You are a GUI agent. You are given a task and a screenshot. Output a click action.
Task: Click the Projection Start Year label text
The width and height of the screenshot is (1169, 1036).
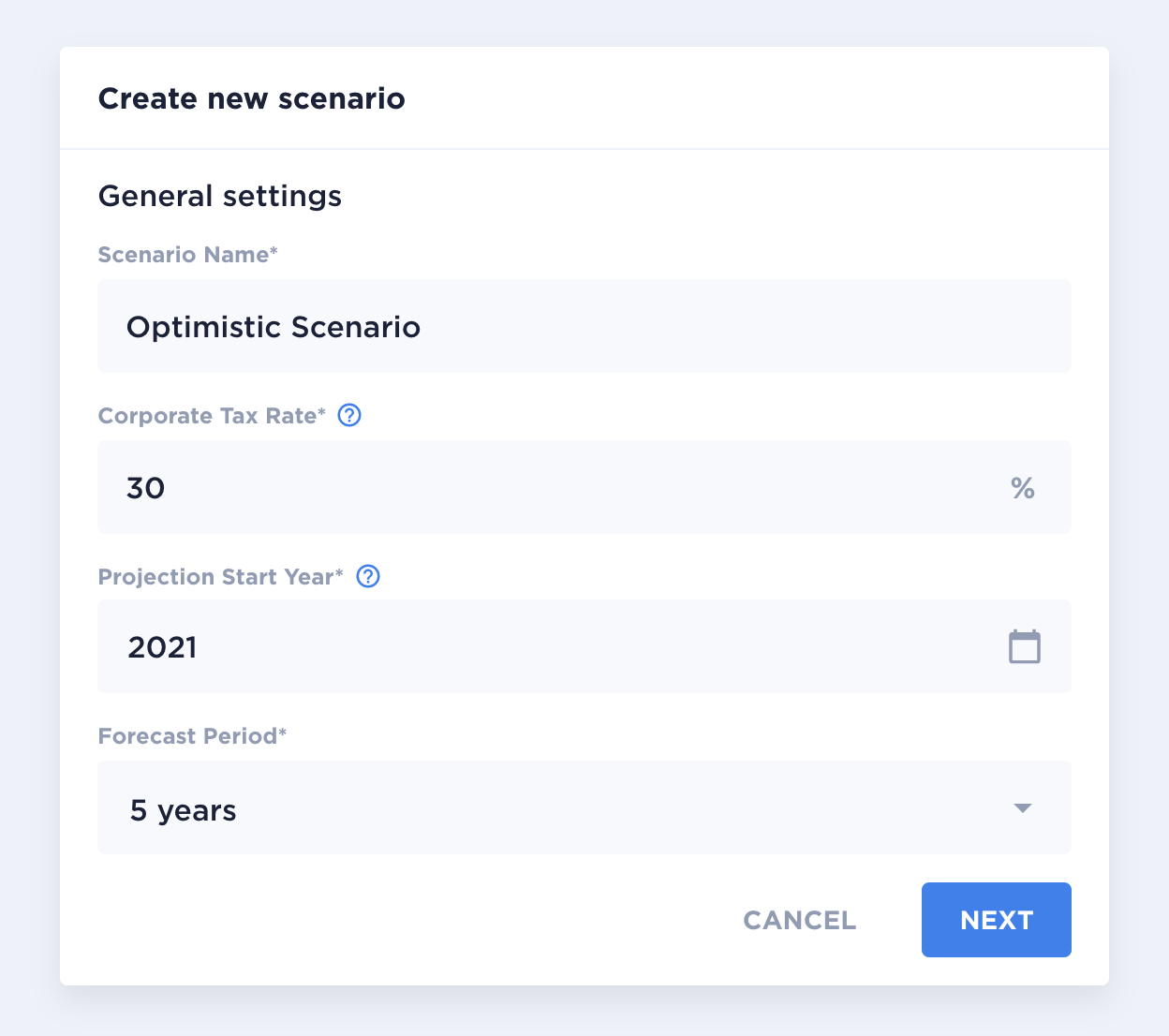(x=221, y=577)
